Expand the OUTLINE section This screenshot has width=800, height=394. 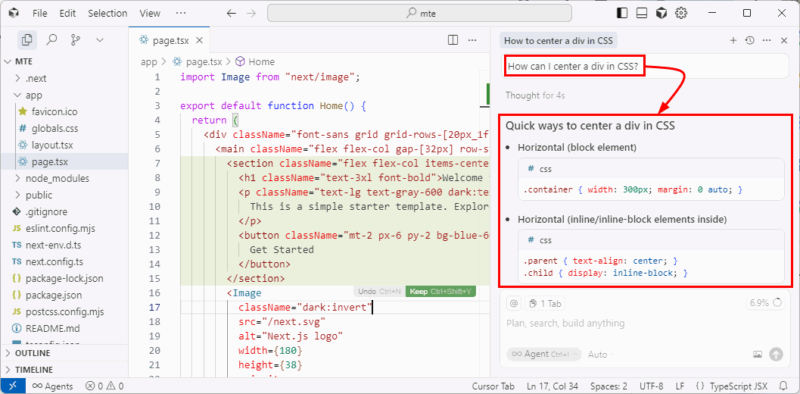click(64, 353)
